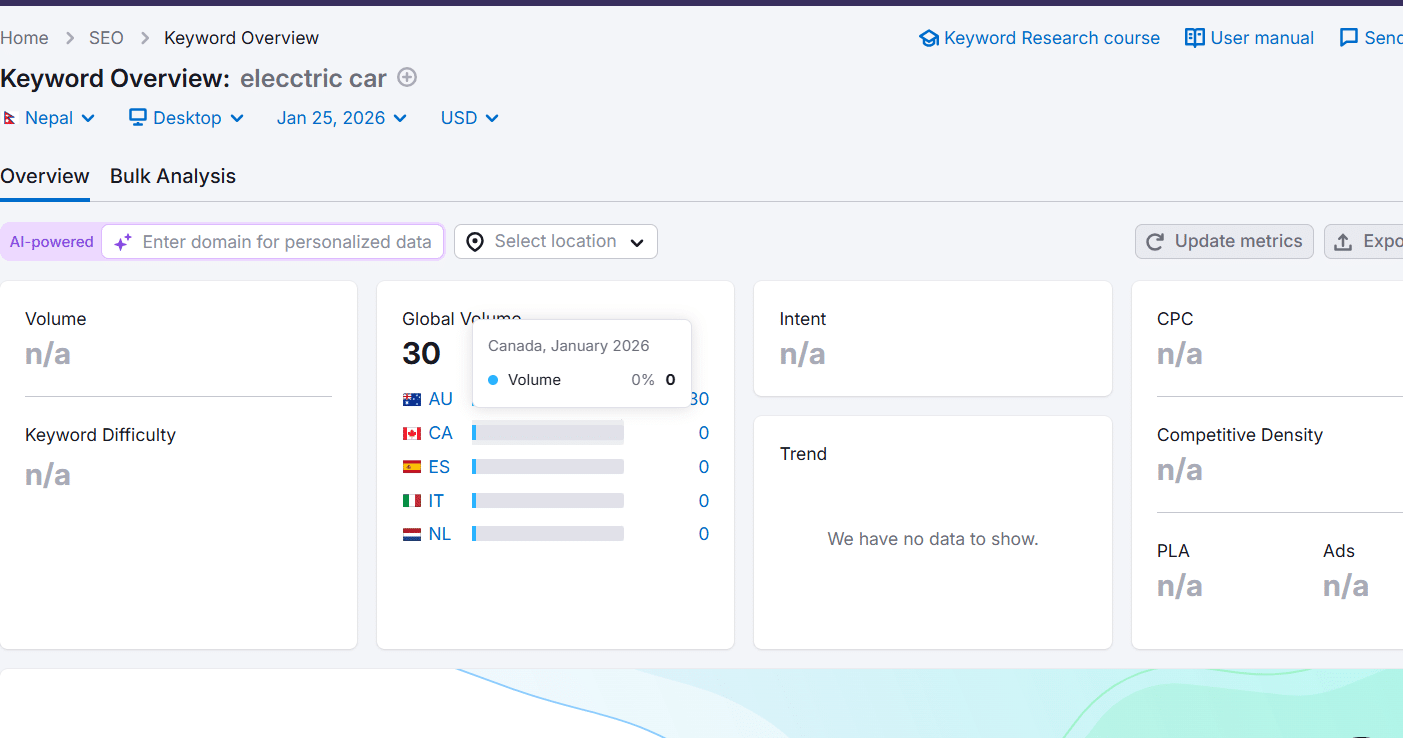The width and height of the screenshot is (1403, 738).
Task: Select the Overview tab
Action: (45, 176)
